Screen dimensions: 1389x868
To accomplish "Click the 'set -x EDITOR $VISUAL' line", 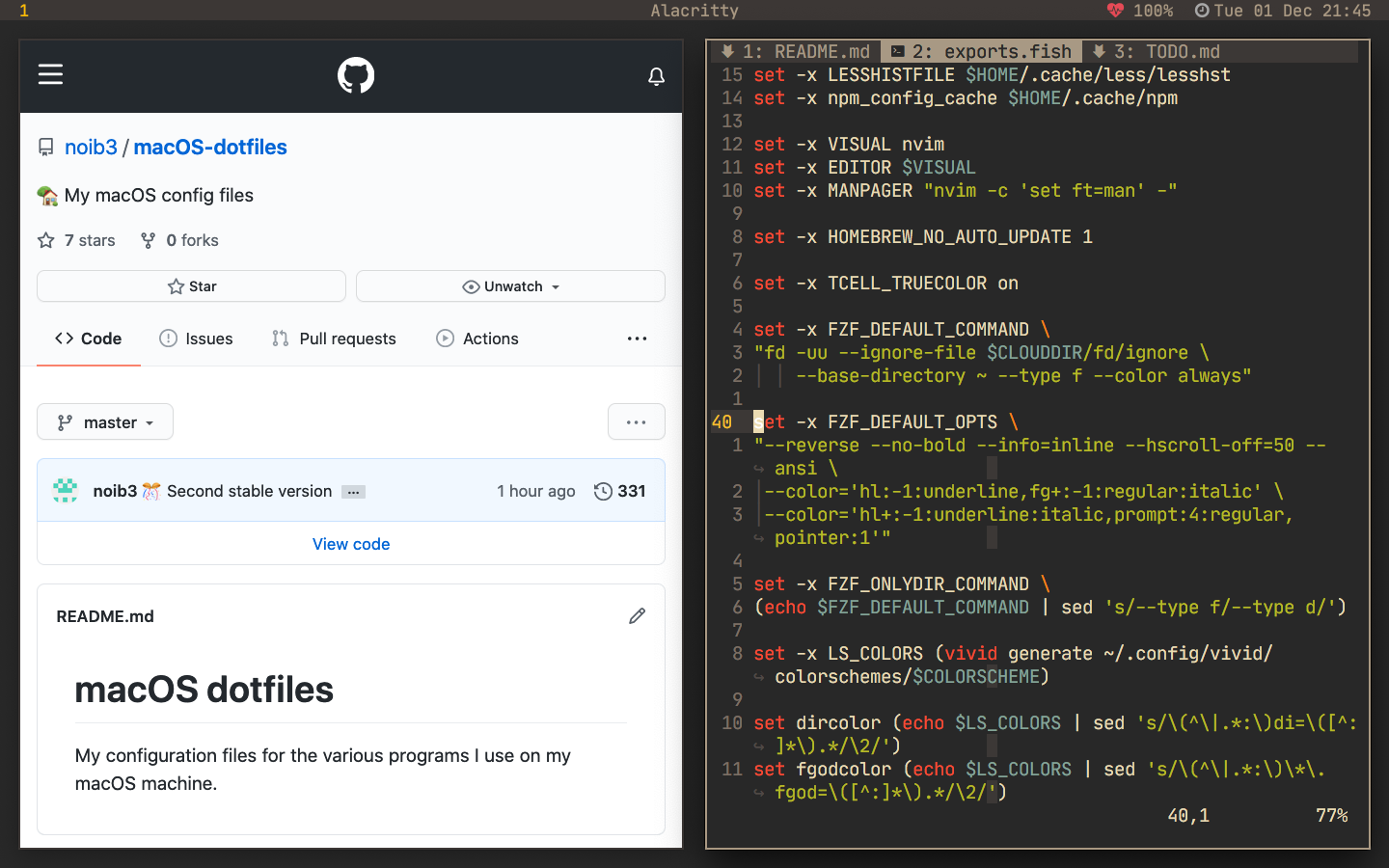I will point(864,168).
